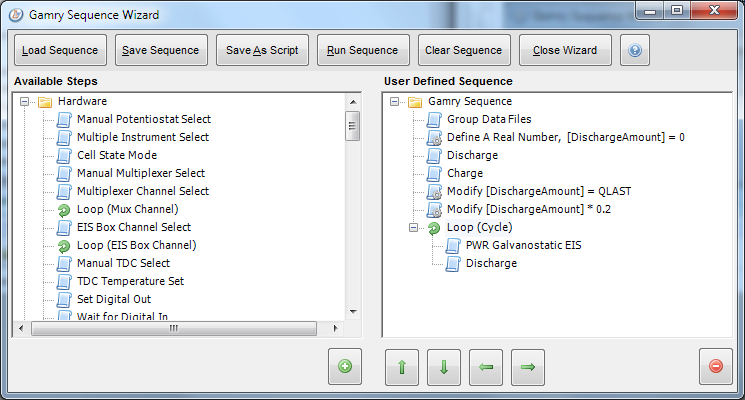Move selected step up with green arrow

click(x=402, y=367)
